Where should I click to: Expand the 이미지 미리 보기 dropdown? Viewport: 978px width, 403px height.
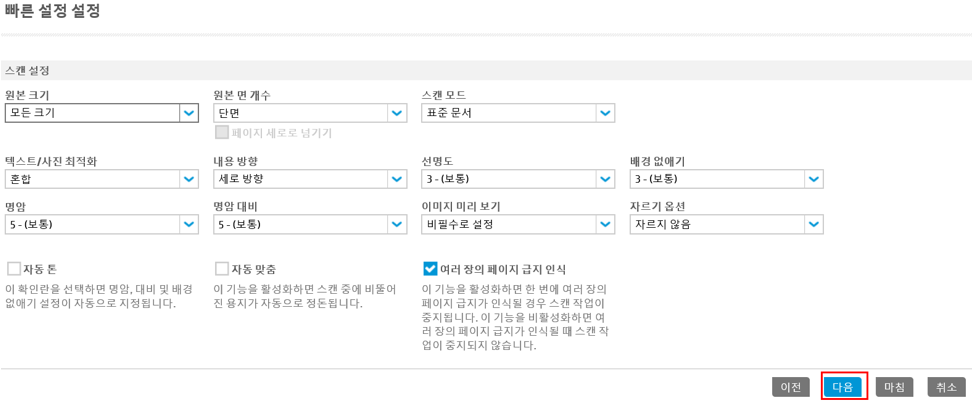(x=604, y=225)
